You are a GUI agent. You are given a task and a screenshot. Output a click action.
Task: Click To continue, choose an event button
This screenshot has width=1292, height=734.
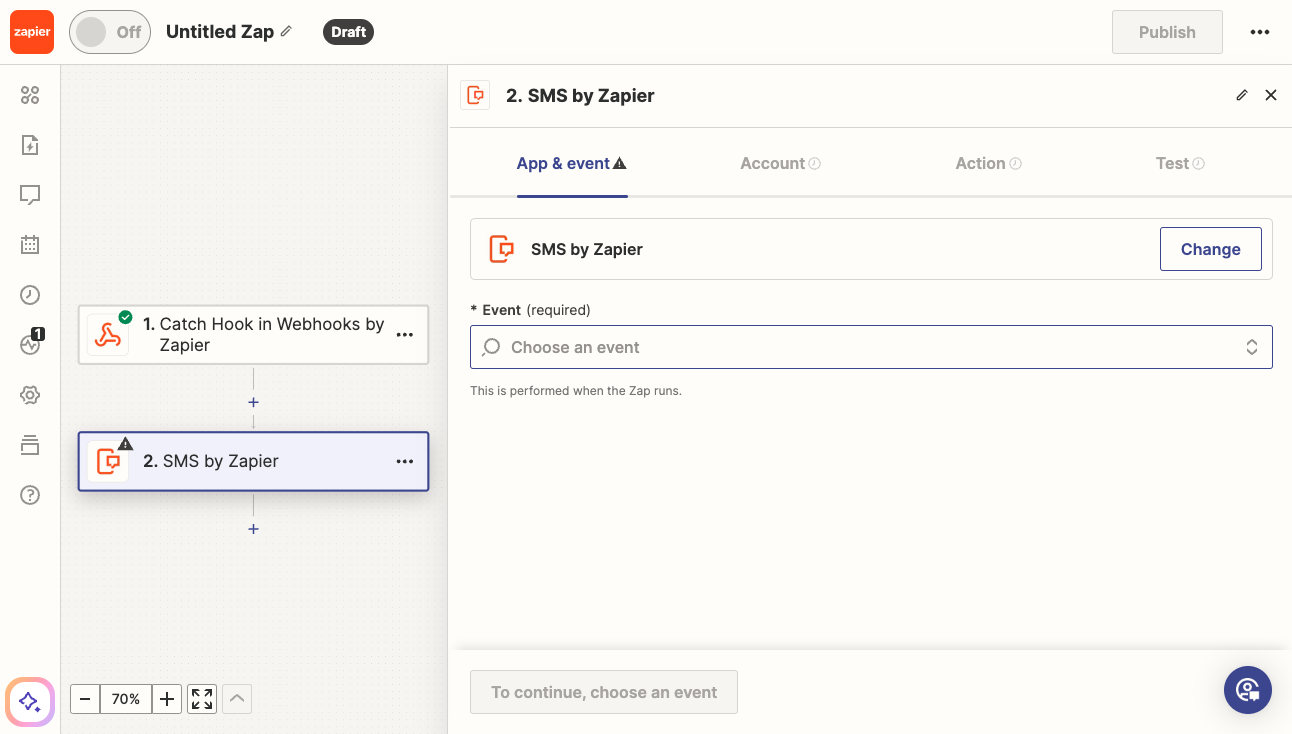pyautogui.click(x=604, y=692)
